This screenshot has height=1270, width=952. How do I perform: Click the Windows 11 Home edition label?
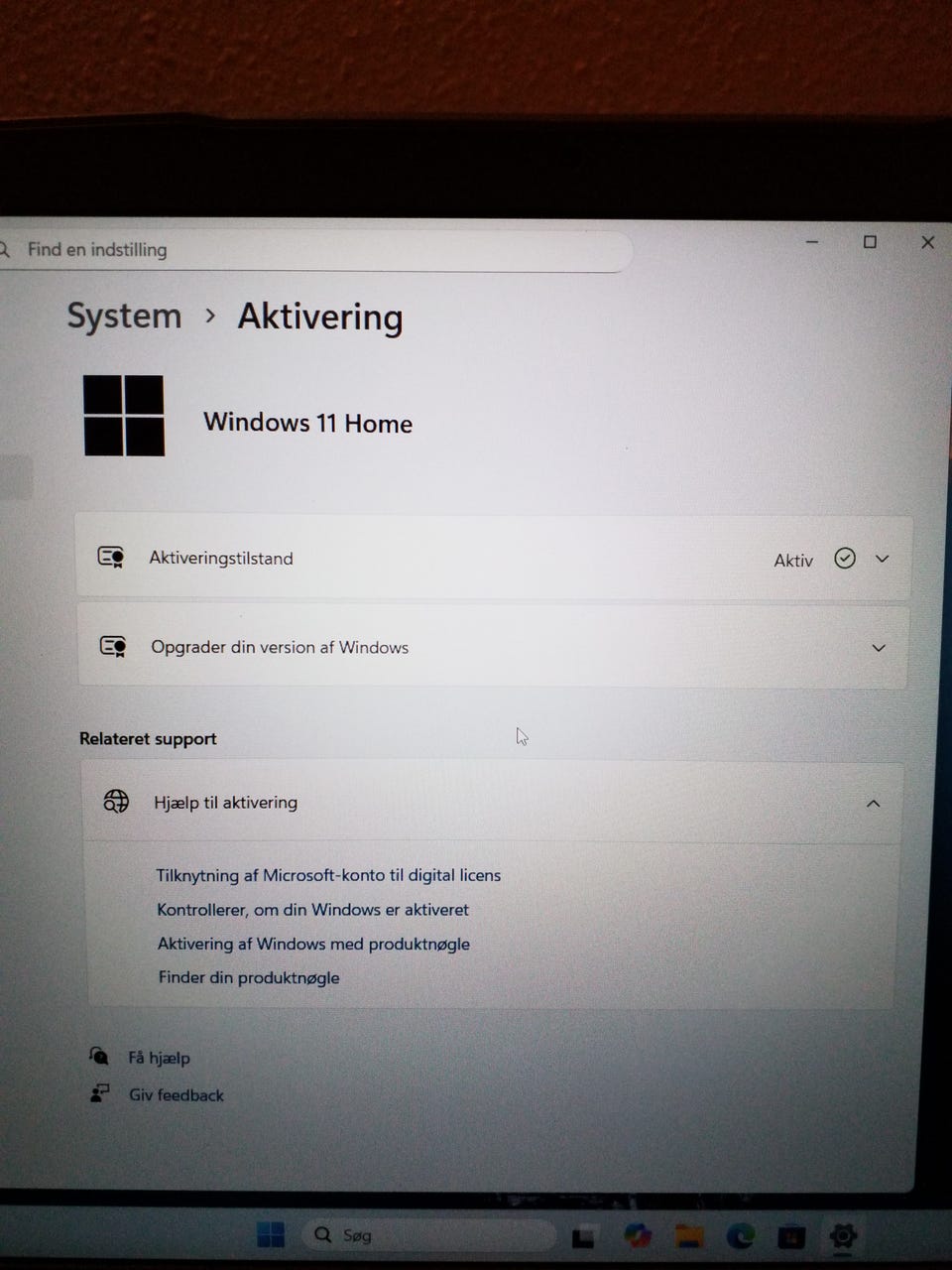point(307,423)
